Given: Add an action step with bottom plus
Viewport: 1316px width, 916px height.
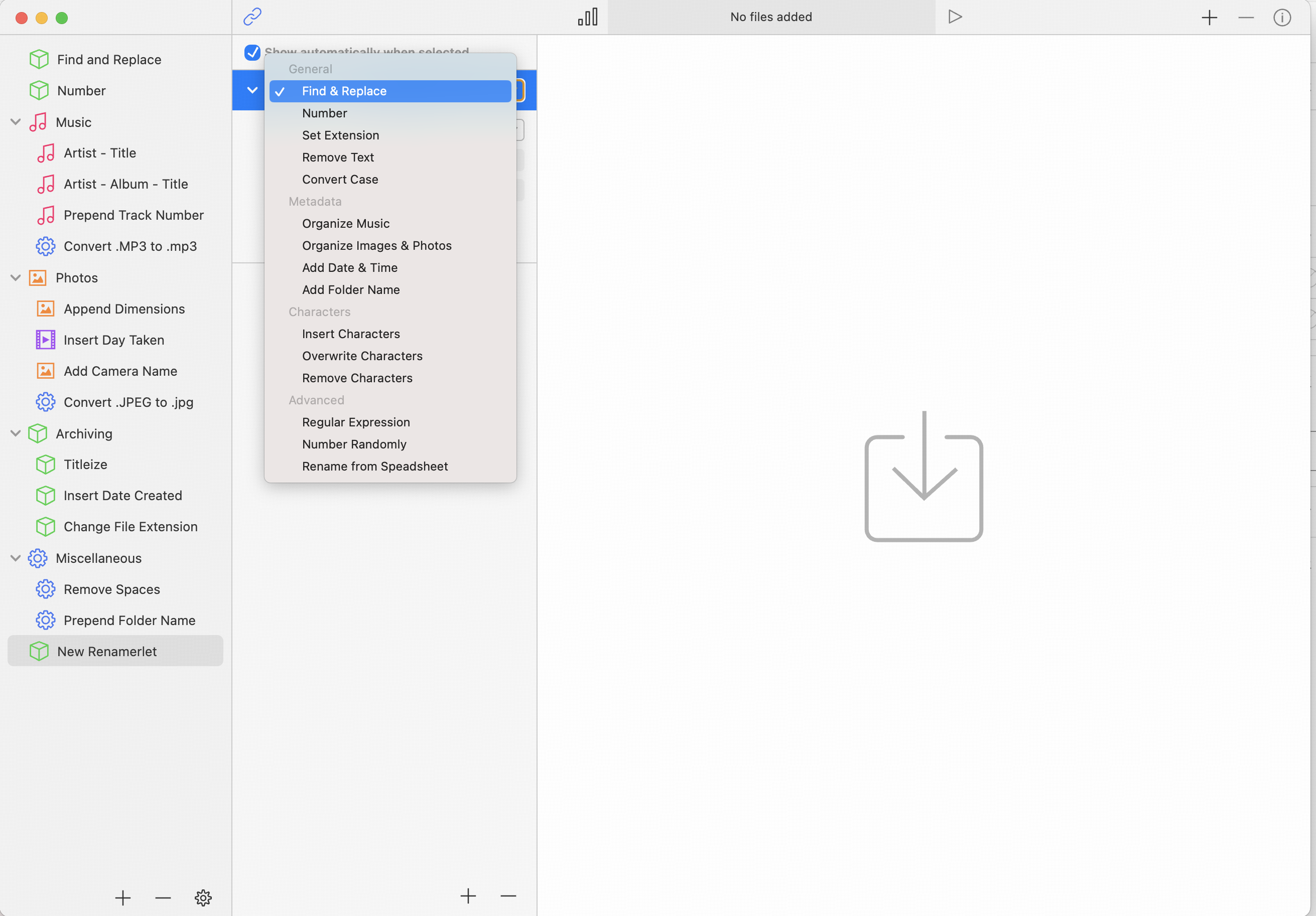Looking at the screenshot, I should pos(468,895).
